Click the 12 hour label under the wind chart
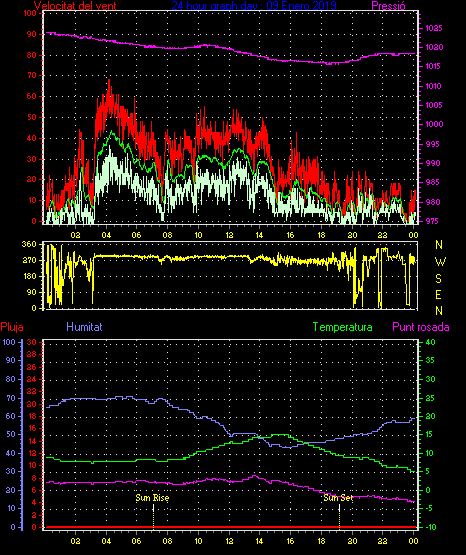 [229, 235]
